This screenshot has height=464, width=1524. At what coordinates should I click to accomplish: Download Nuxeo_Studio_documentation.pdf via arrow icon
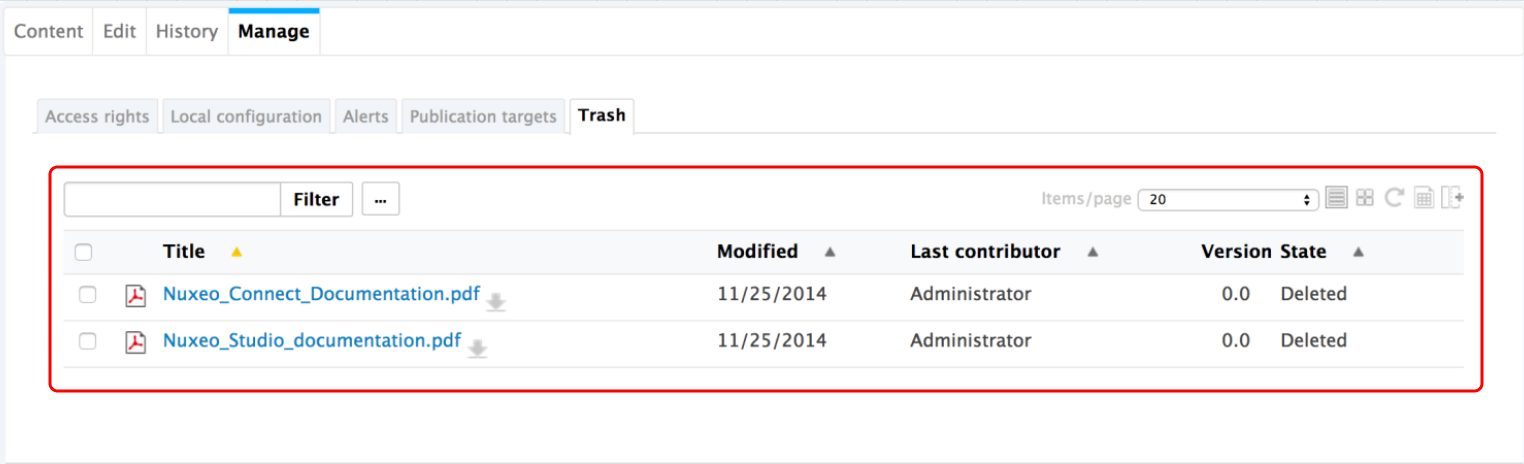[x=478, y=348]
